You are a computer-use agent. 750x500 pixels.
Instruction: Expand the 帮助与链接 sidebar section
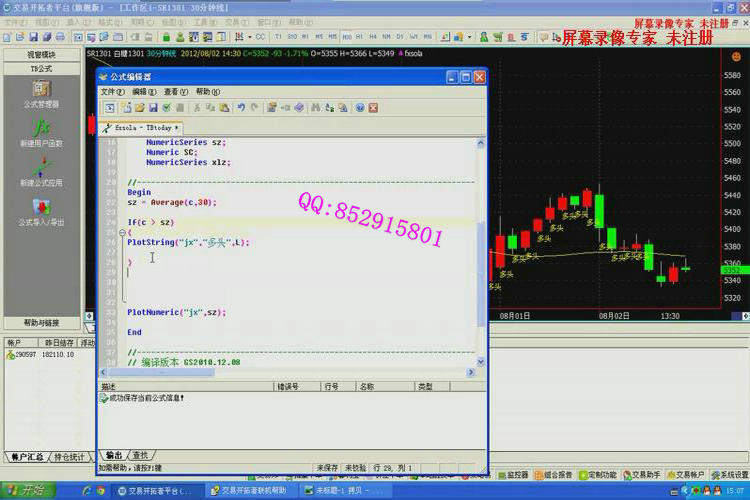(41, 323)
